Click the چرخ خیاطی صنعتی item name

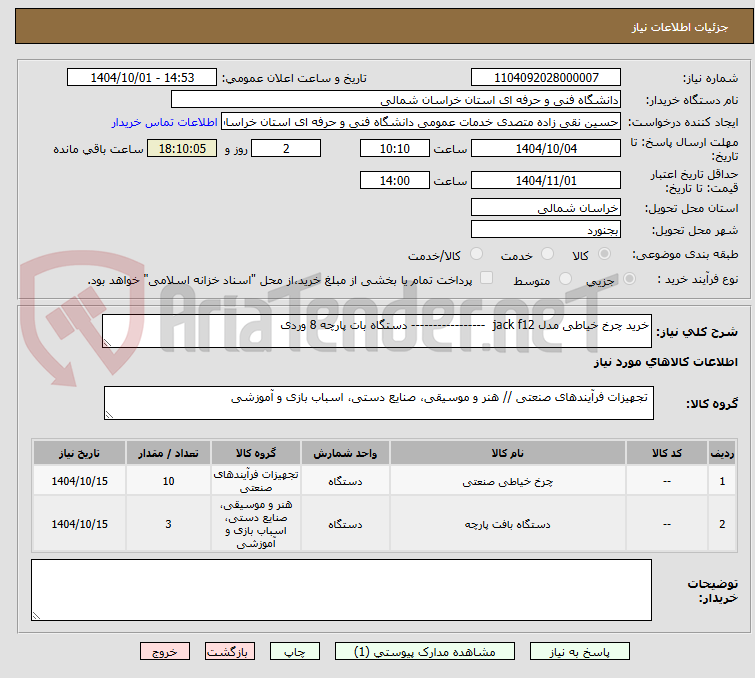[508, 481]
